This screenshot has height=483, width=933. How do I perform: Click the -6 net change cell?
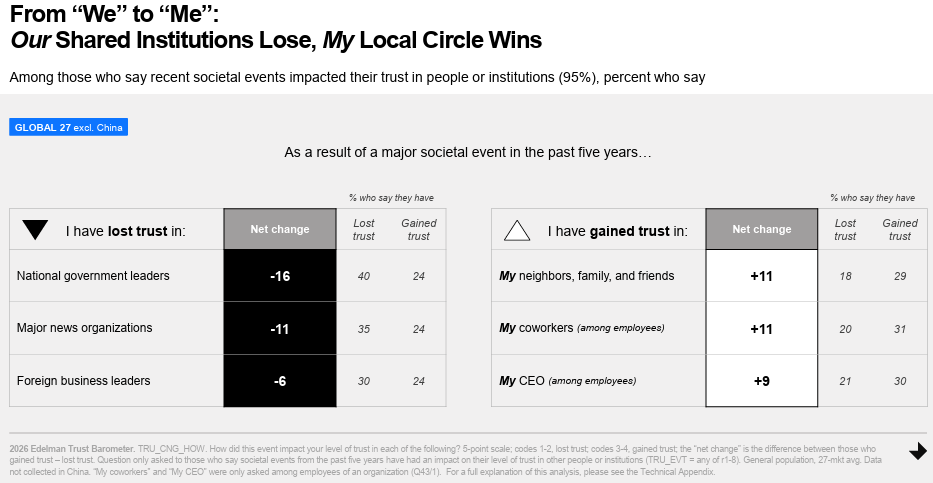280,380
